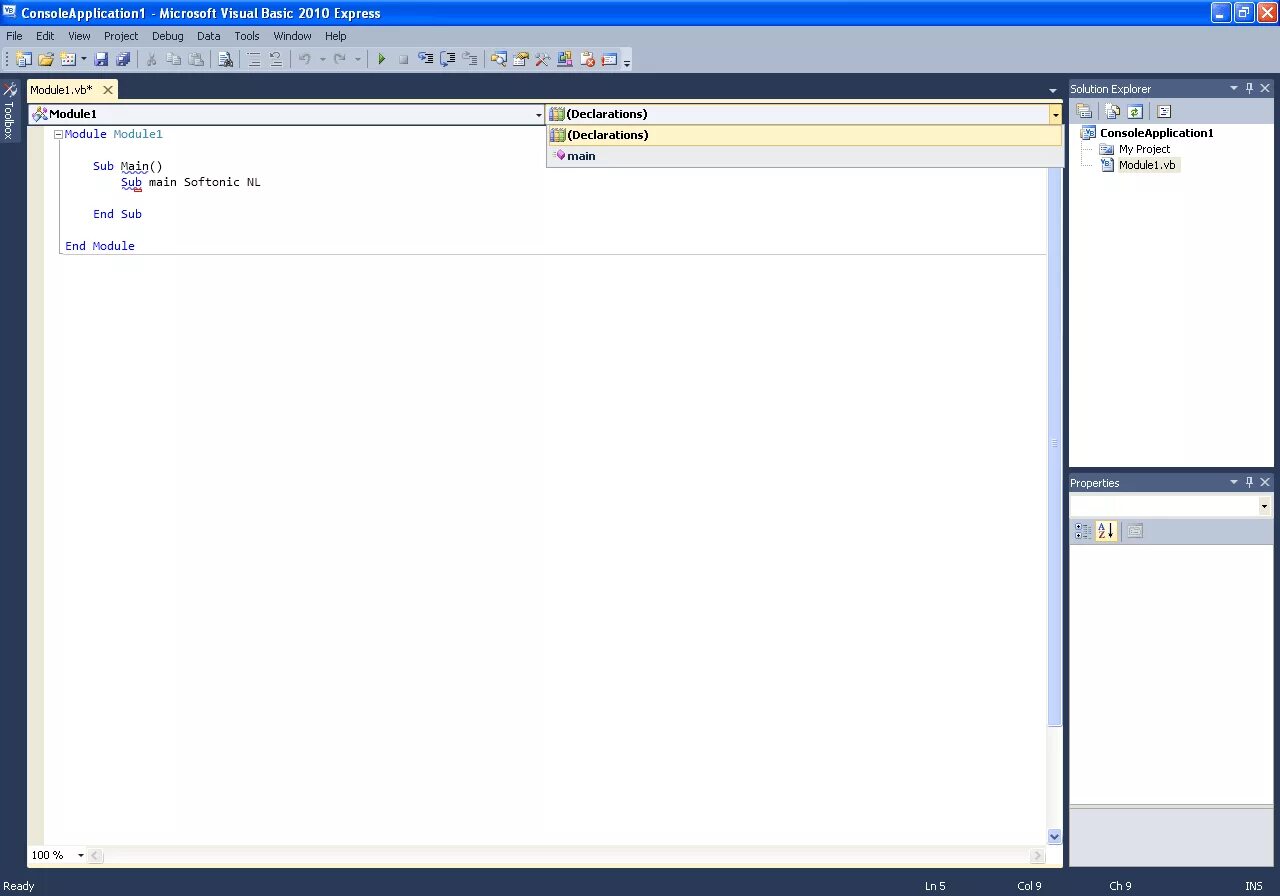Click the New Project toolbar icon
Image resolution: width=1280 pixels, height=896 pixels.
(23, 59)
